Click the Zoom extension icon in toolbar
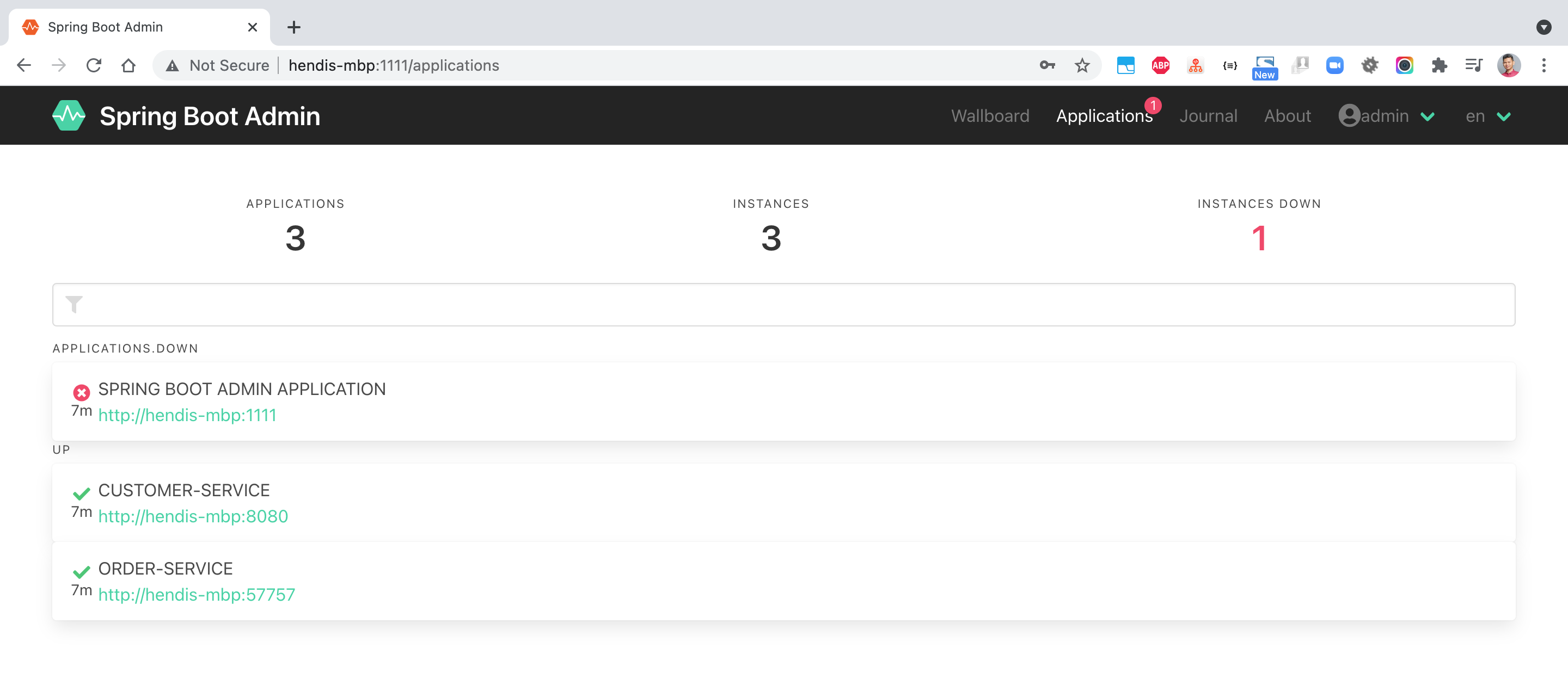This screenshot has height=691, width=1568. click(1334, 65)
